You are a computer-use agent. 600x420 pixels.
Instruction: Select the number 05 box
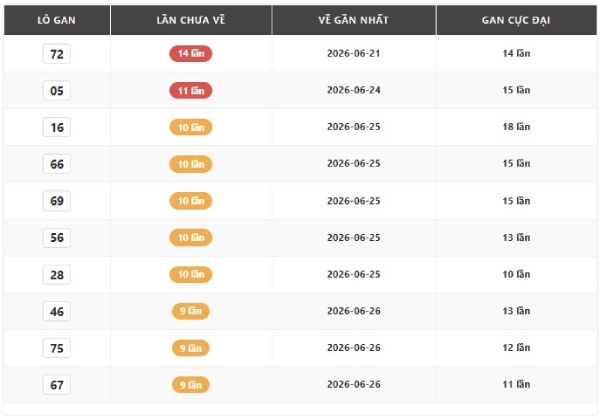[57, 91]
